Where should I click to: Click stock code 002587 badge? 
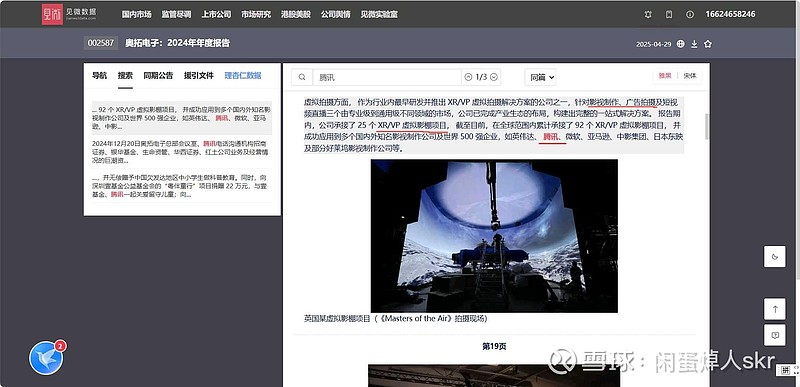tap(101, 43)
